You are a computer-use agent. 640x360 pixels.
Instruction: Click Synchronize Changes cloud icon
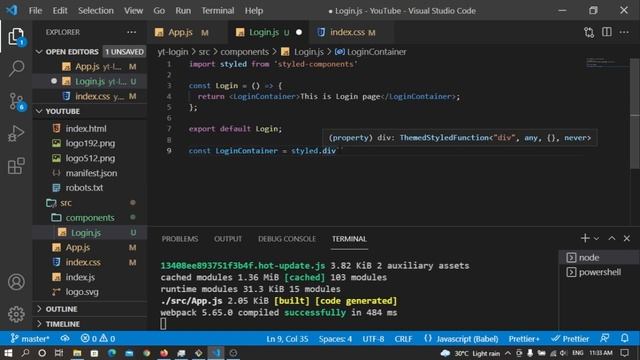point(65,339)
